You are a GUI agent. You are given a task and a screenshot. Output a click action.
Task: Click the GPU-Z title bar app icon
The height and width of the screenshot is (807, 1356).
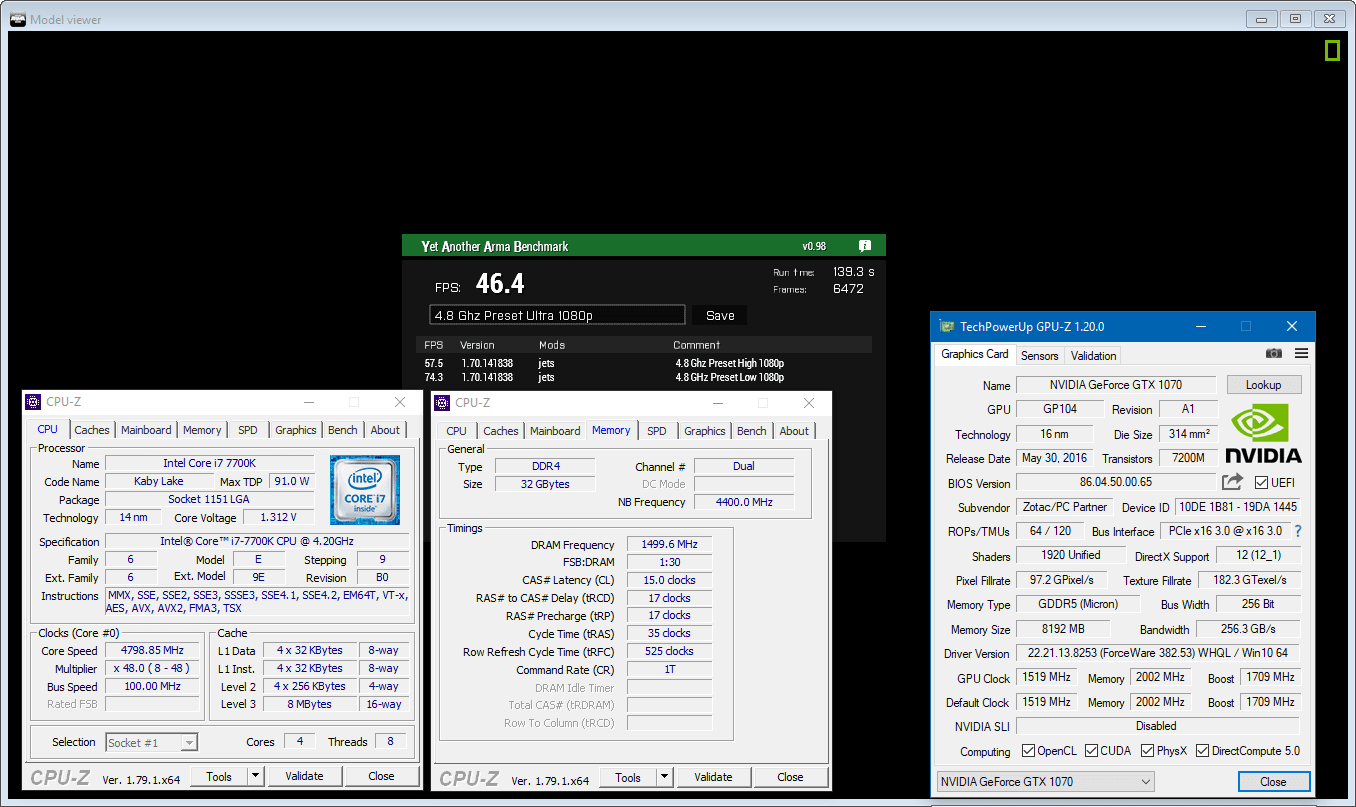(x=946, y=326)
